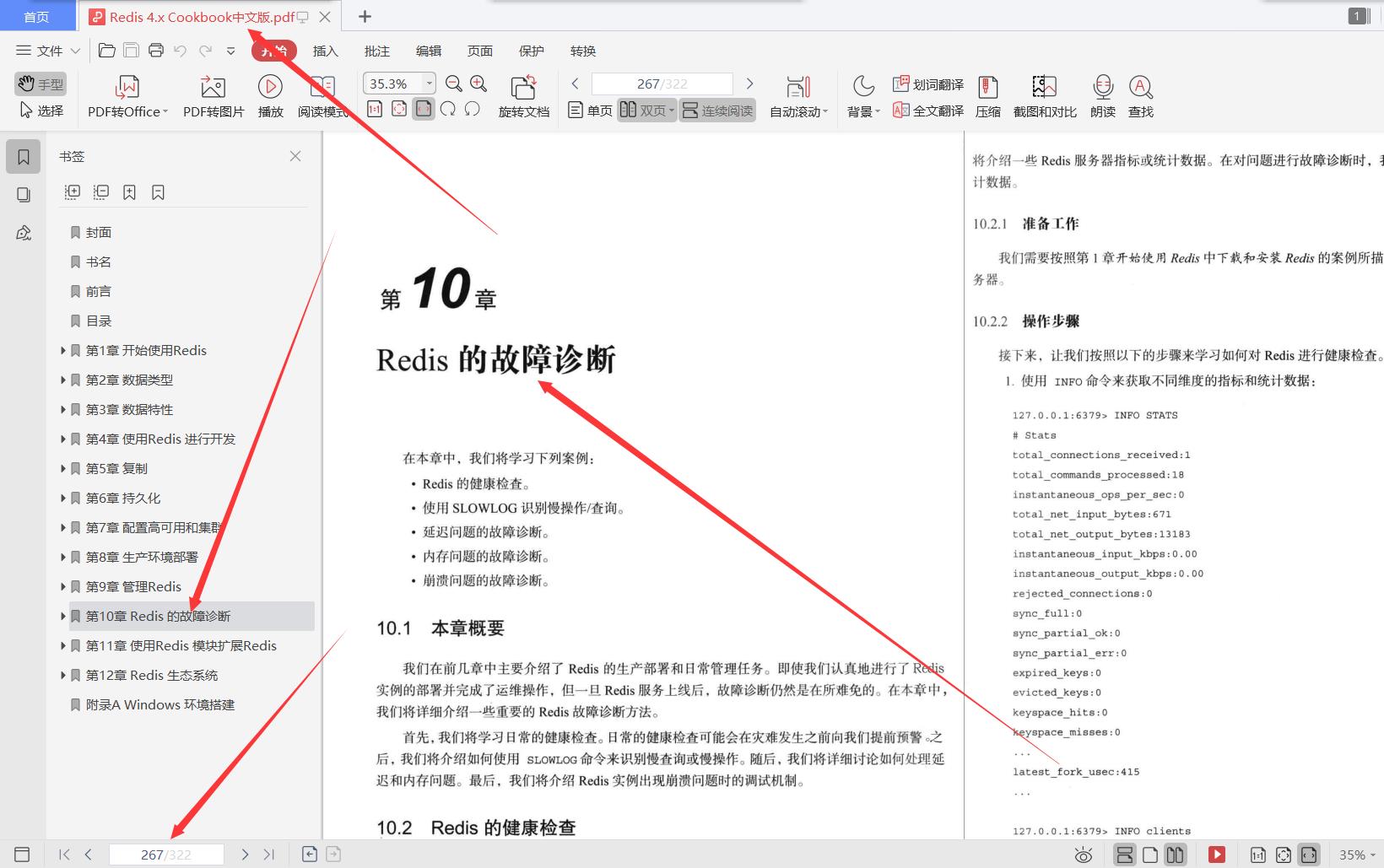1384x868 pixels.
Task: Open thumbnails panel in left sidebar
Action: point(24,195)
